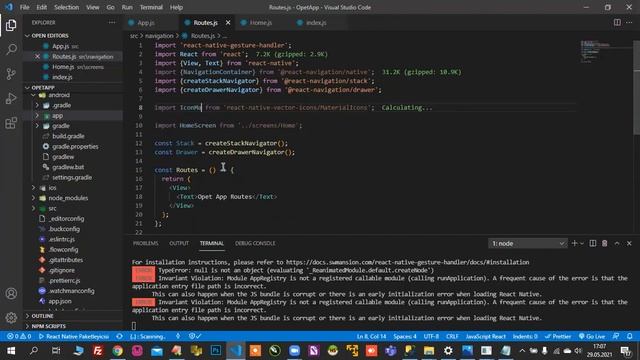Viewport: 640px width, 360px height.
Task: Switch to the PROBLEMS panel tab
Action: 145,243
